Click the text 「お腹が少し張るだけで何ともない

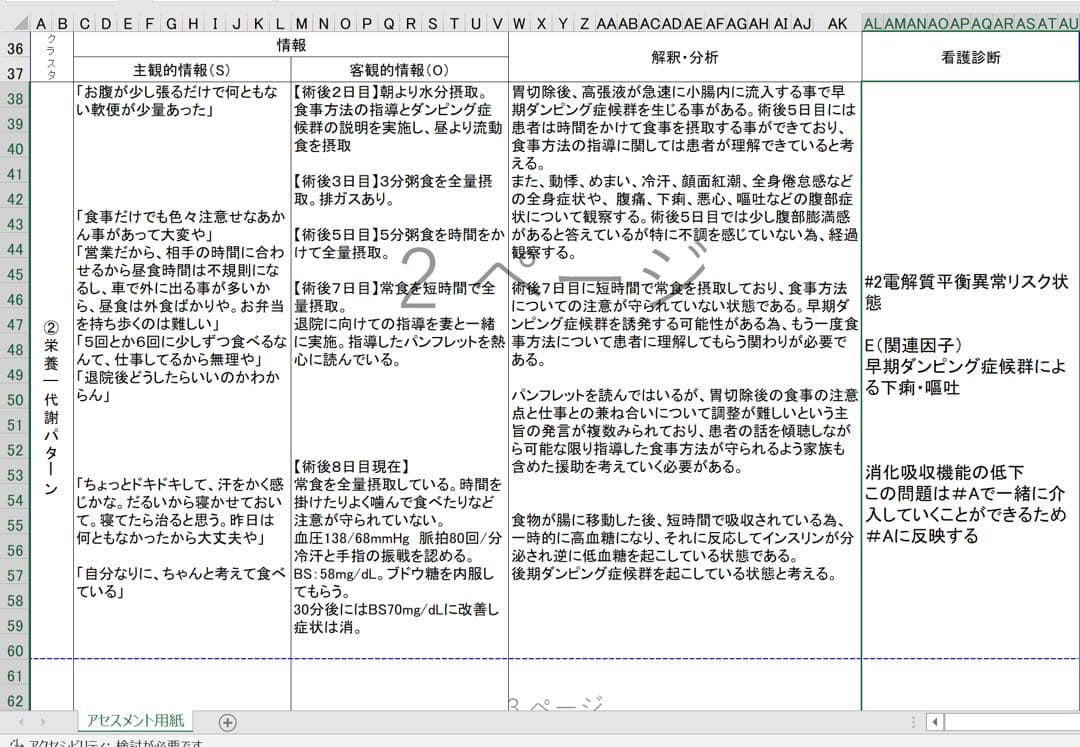(177, 101)
